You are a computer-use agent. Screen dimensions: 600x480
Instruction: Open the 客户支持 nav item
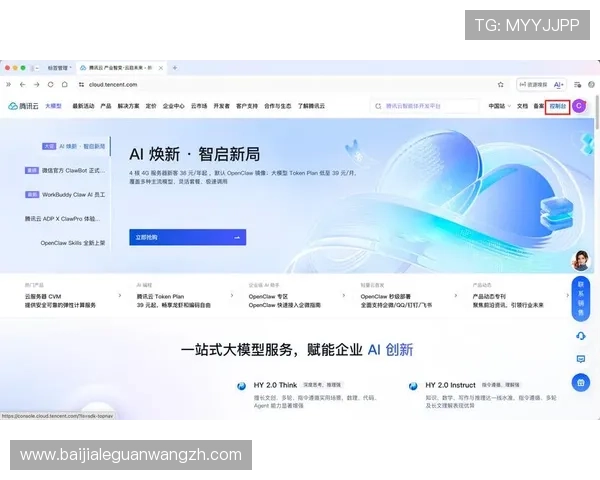247,106
